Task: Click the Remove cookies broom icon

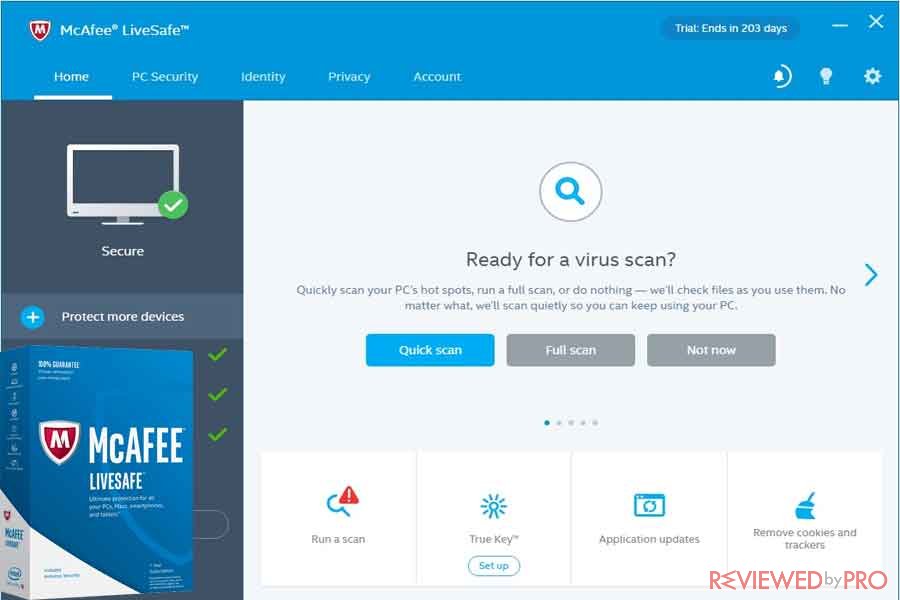Action: click(805, 506)
